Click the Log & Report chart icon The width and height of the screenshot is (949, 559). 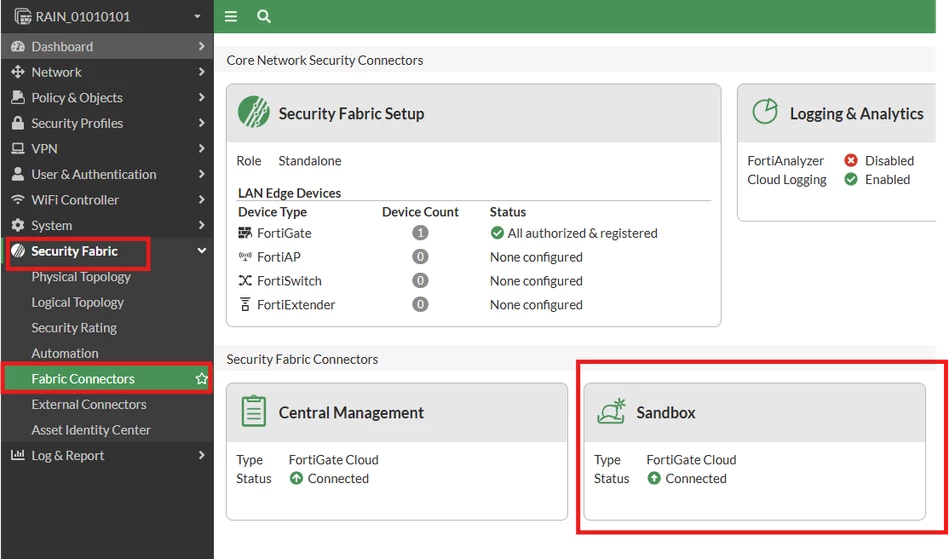[18, 455]
